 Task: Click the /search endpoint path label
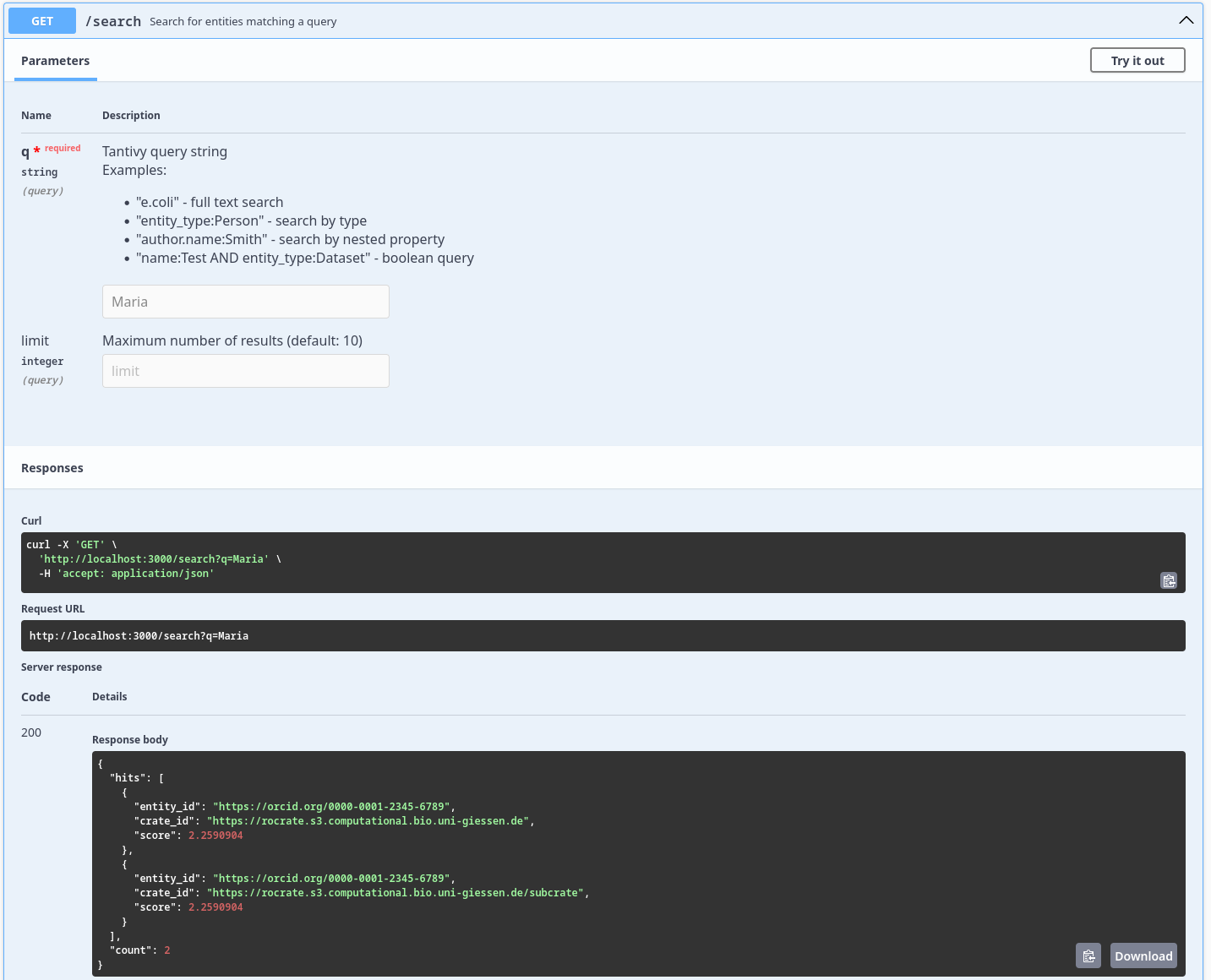[x=113, y=21]
